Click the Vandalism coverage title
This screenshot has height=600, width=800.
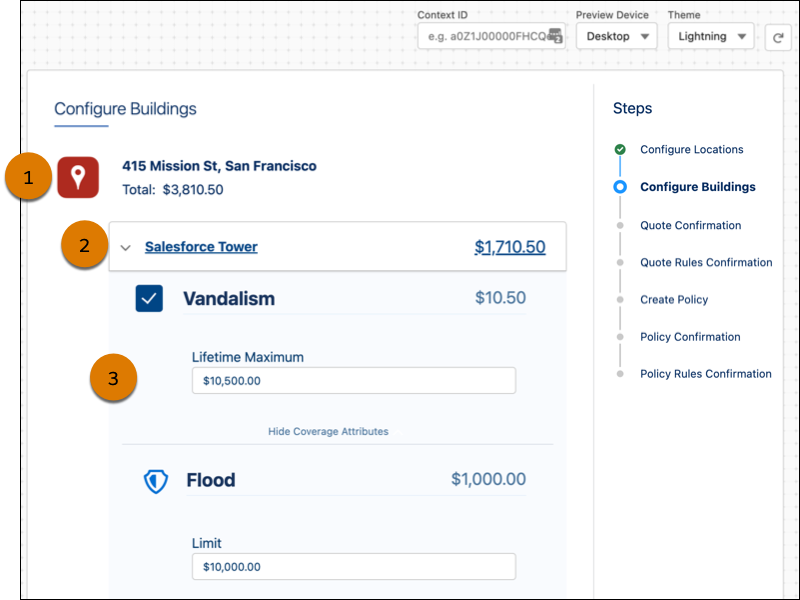point(229,298)
